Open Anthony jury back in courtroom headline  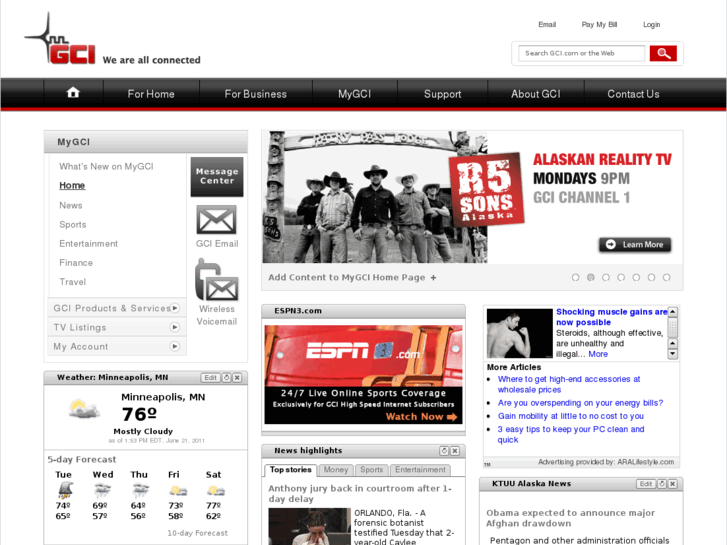(360, 494)
